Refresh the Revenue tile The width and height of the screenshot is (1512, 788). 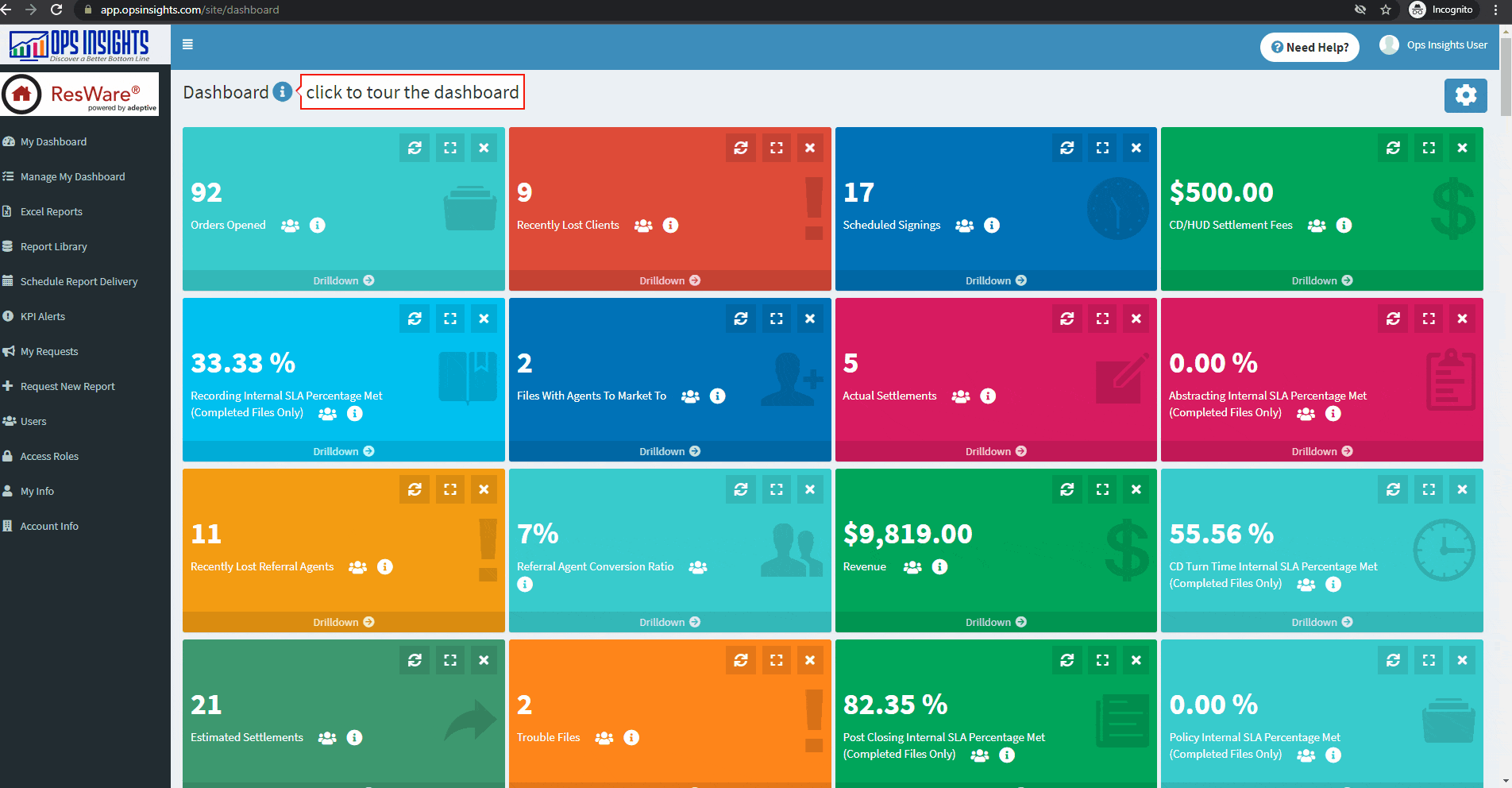tap(1066, 489)
